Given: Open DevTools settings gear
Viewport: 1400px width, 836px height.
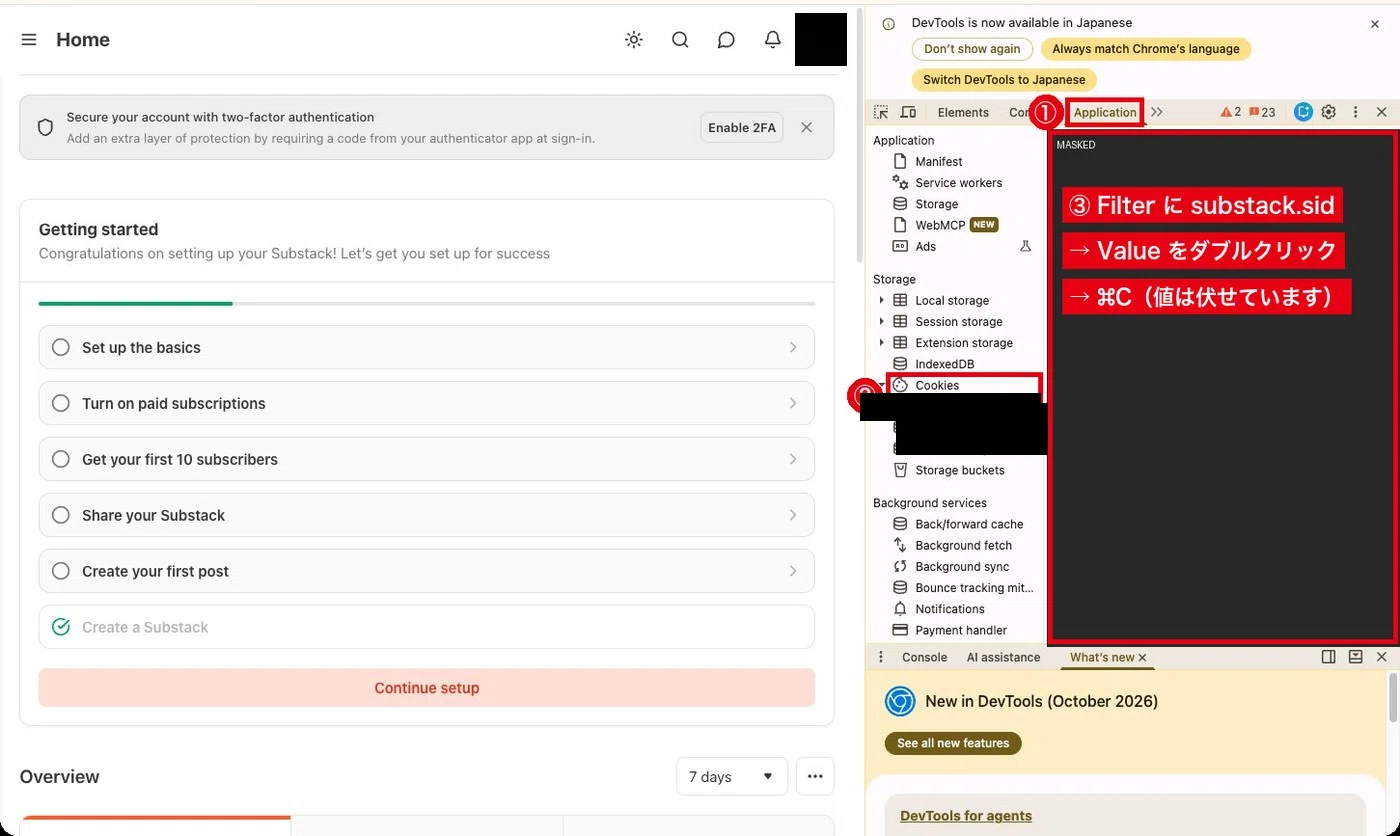Looking at the screenshot, I should point(1329,112).
